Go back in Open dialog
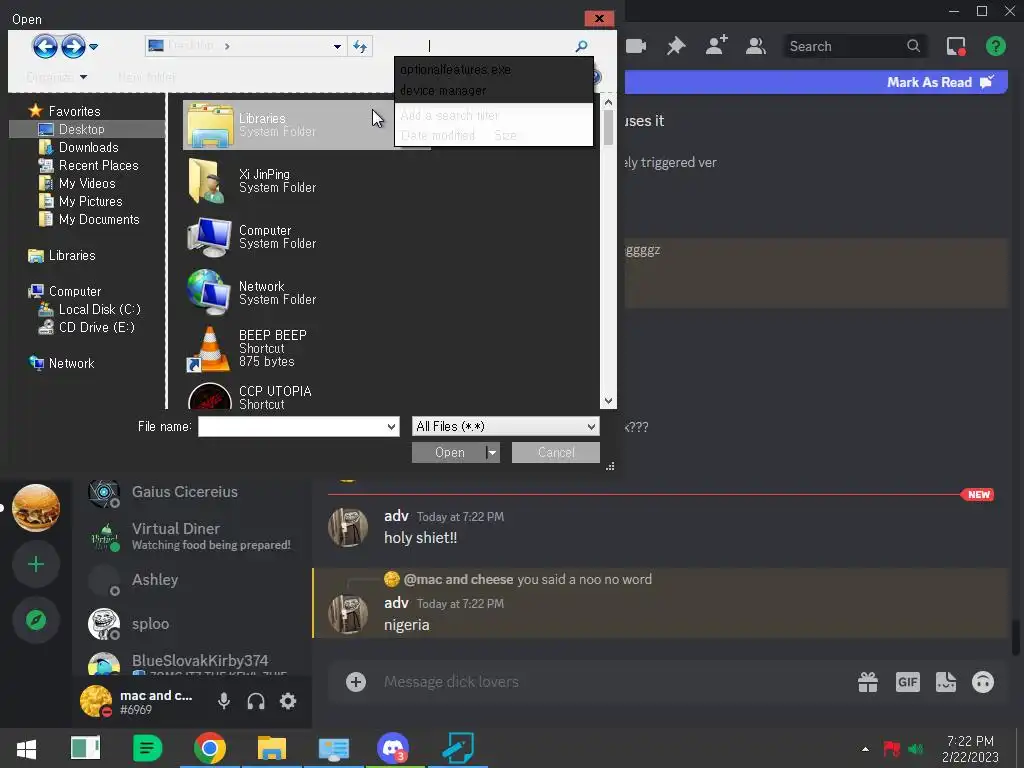 click(45, 46)
